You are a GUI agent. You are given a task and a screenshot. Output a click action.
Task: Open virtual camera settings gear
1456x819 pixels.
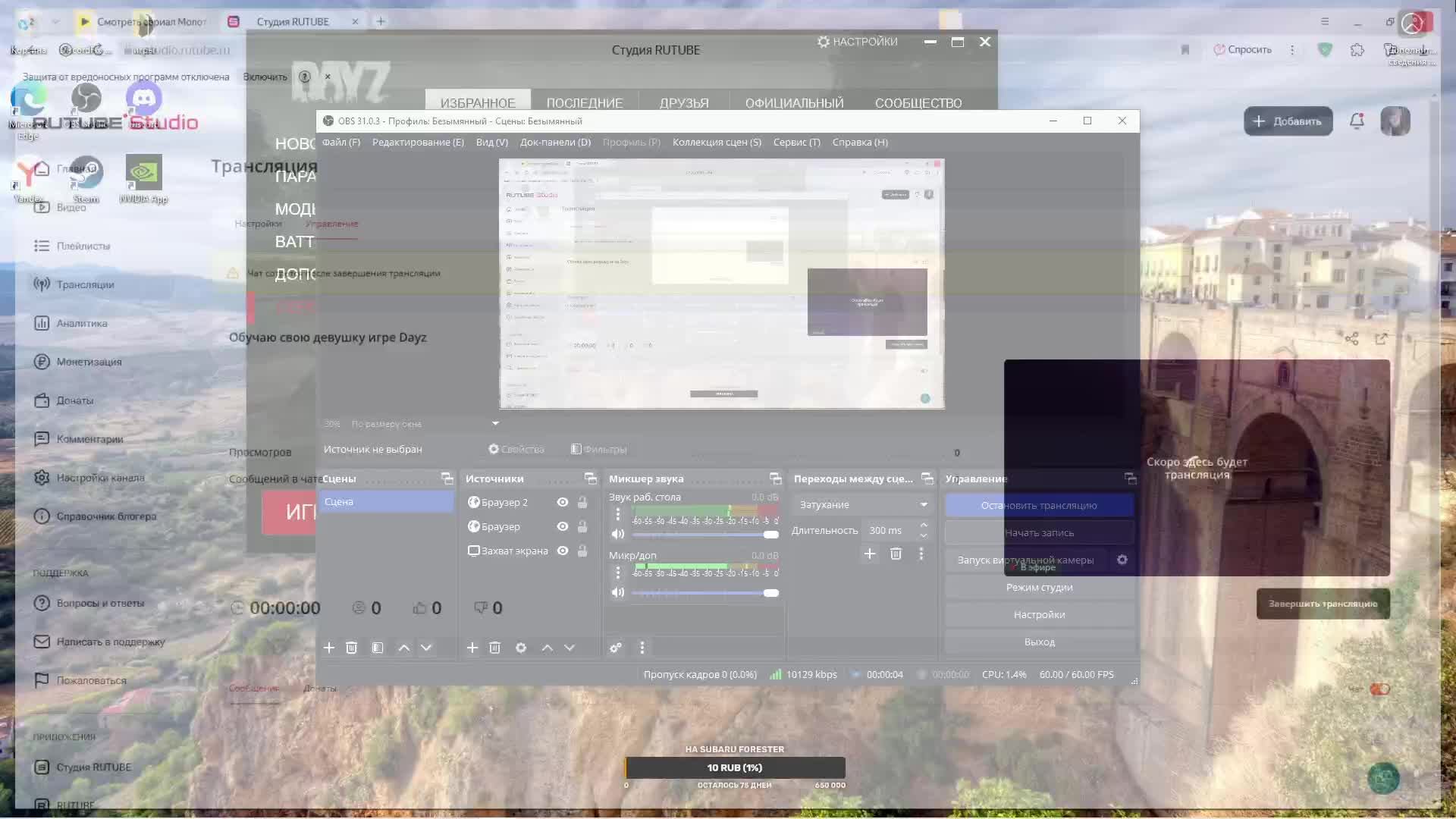[1122, 560]
